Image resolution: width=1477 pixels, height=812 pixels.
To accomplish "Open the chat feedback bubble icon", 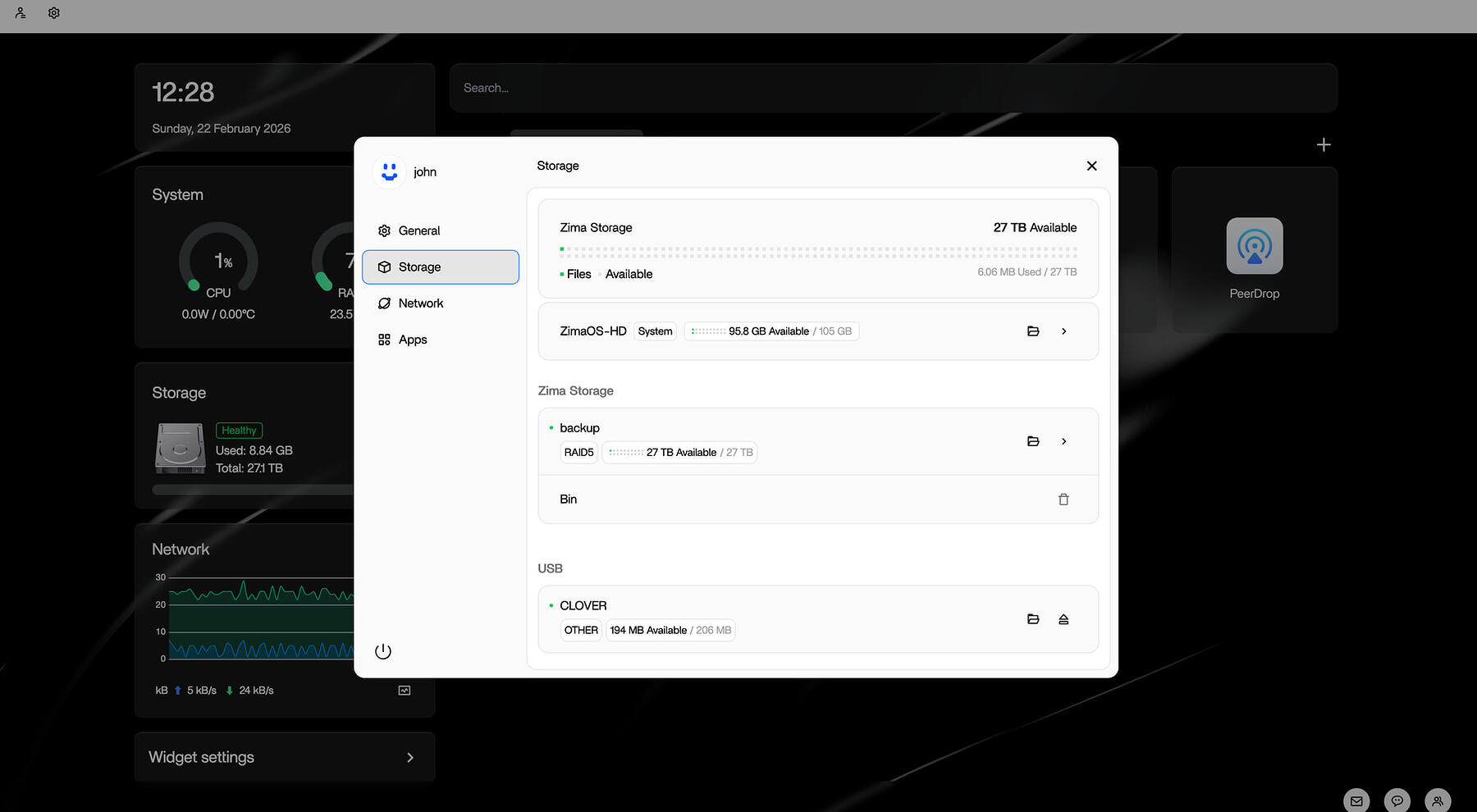I will click(x=1397, y=801).
